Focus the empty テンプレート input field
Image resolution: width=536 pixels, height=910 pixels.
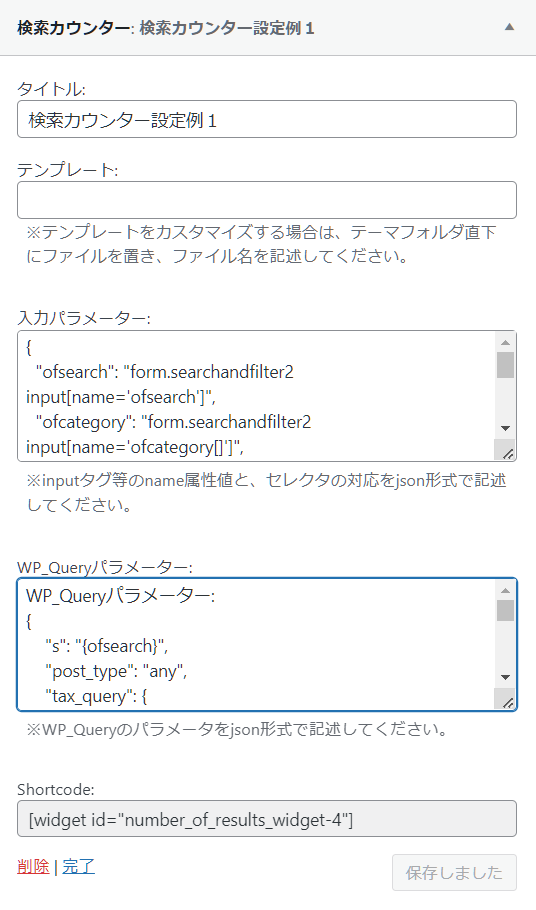point(267,200)
